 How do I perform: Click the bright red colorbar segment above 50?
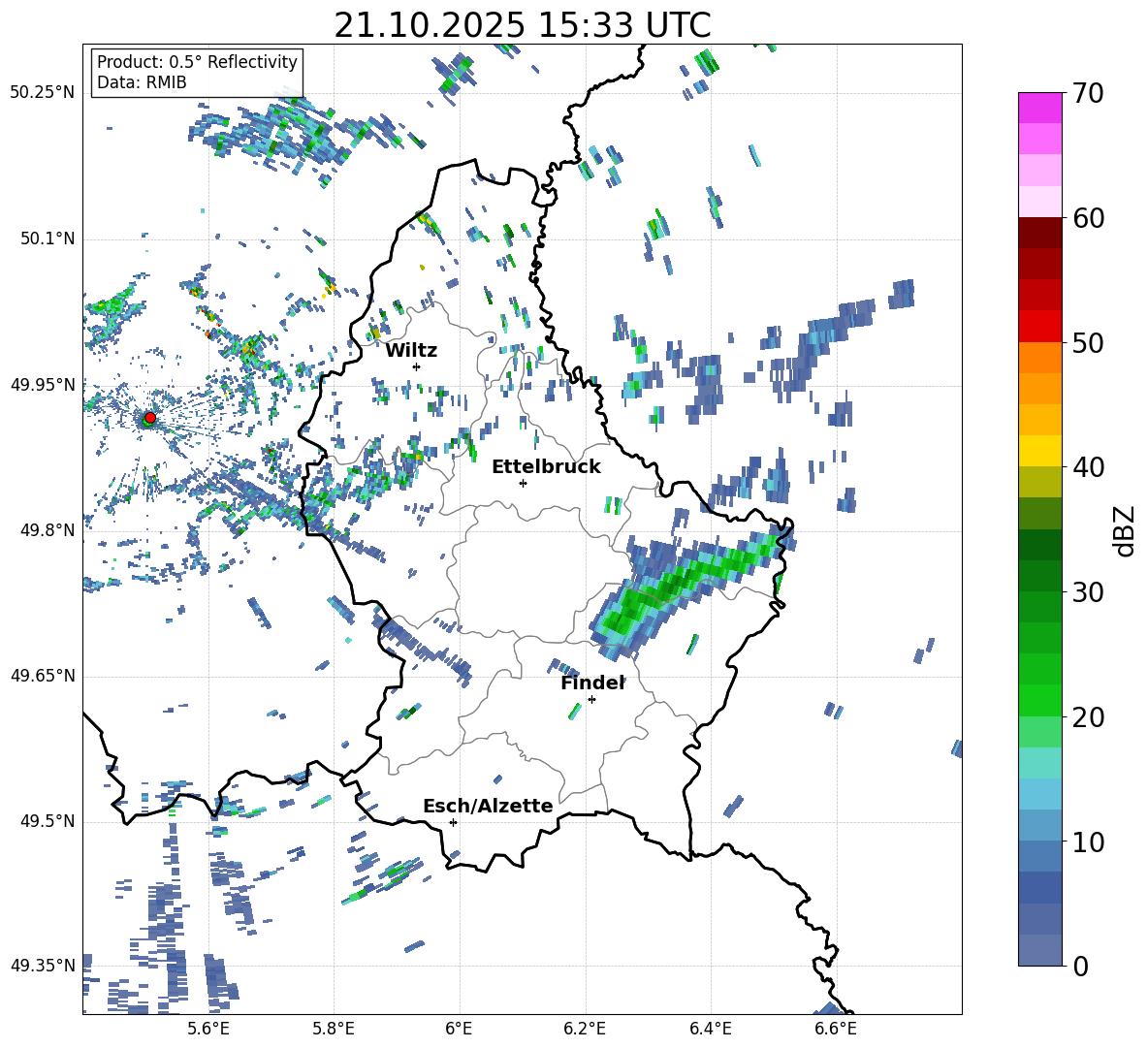coord(1039,326)
